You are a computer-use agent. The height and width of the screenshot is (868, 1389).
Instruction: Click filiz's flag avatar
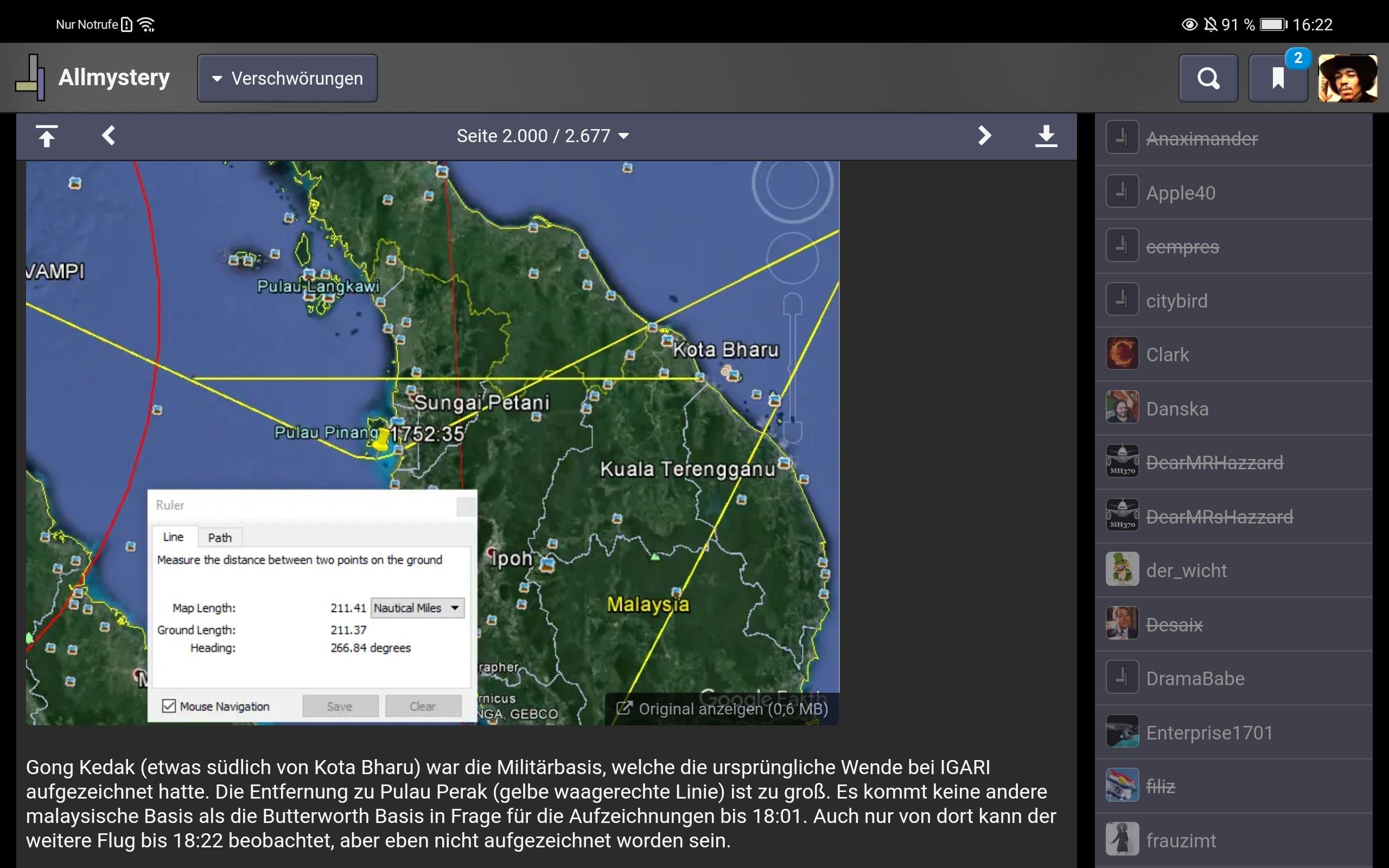click(x=1122, y=785)
